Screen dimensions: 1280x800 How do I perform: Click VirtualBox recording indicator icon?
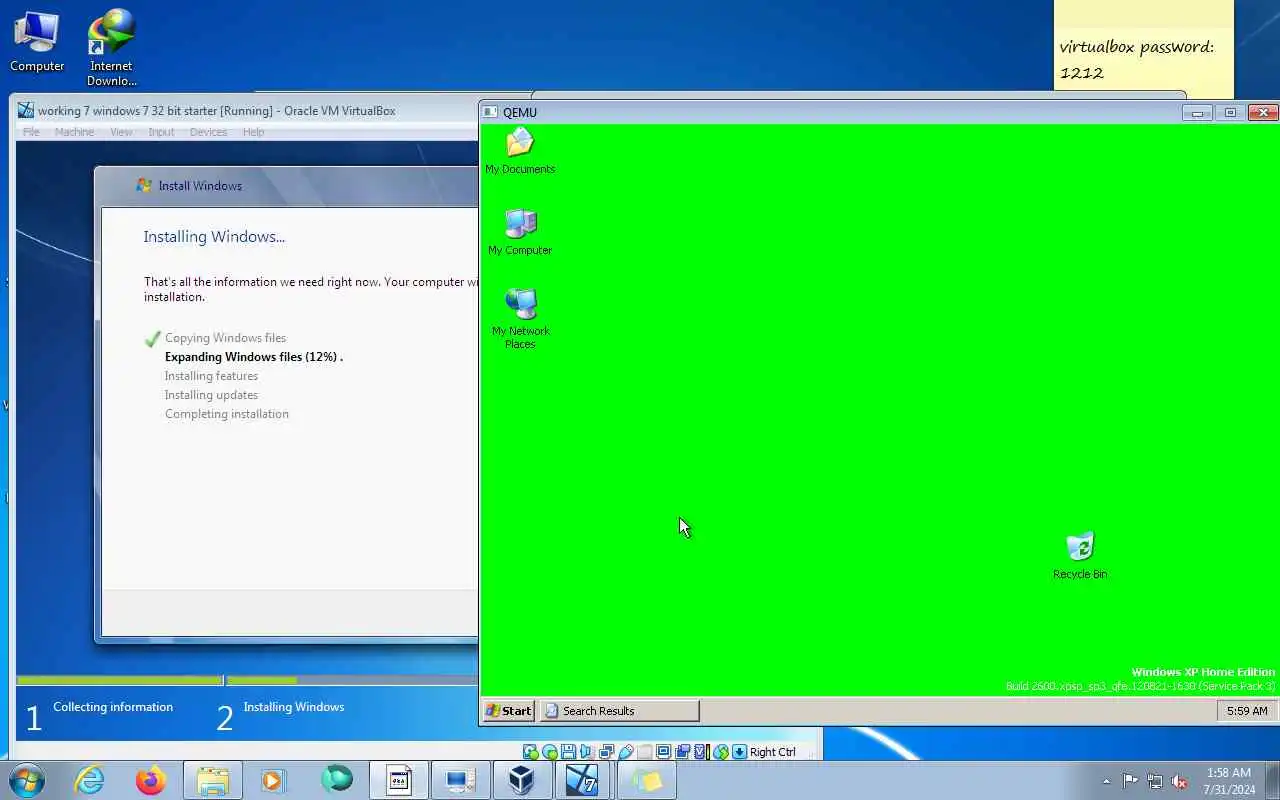[x=683, y=752]
